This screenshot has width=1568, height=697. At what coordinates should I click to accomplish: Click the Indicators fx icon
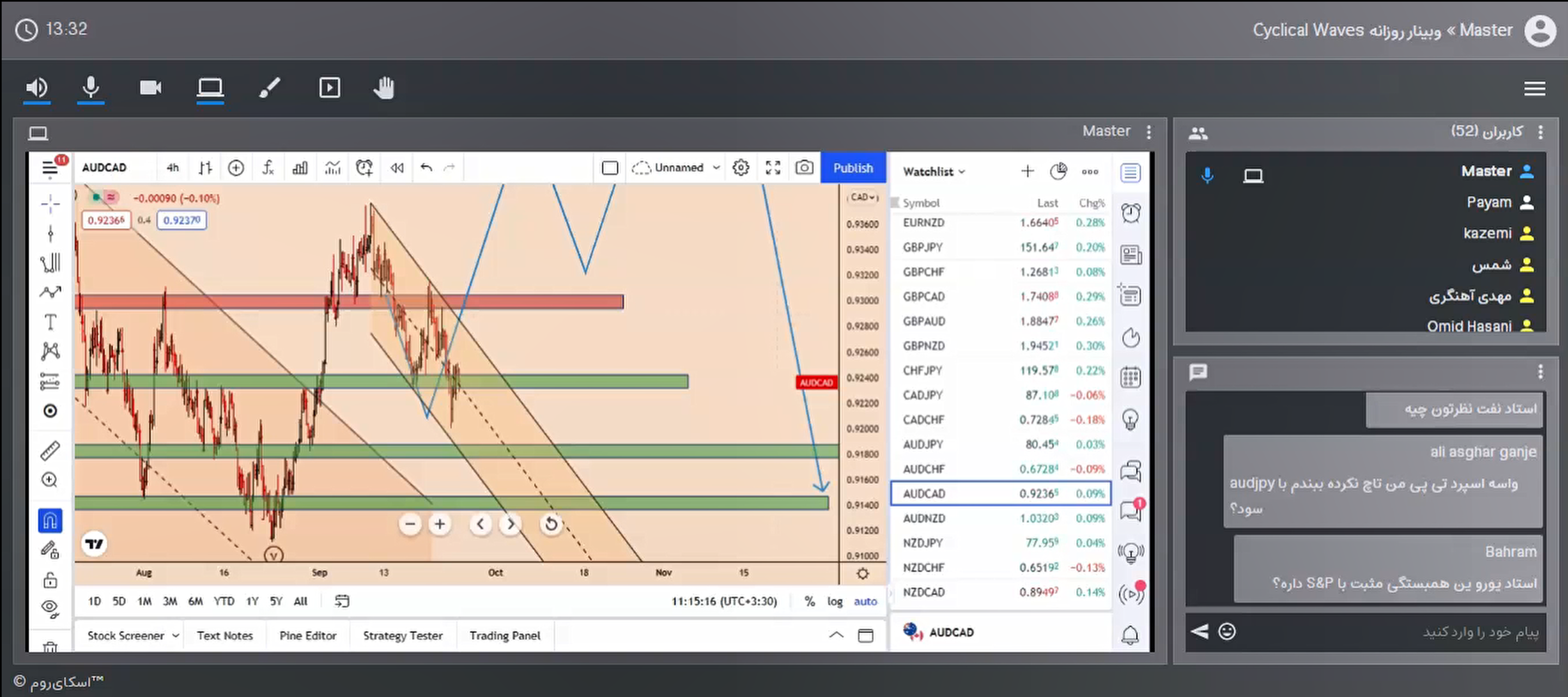click(268, 168)
